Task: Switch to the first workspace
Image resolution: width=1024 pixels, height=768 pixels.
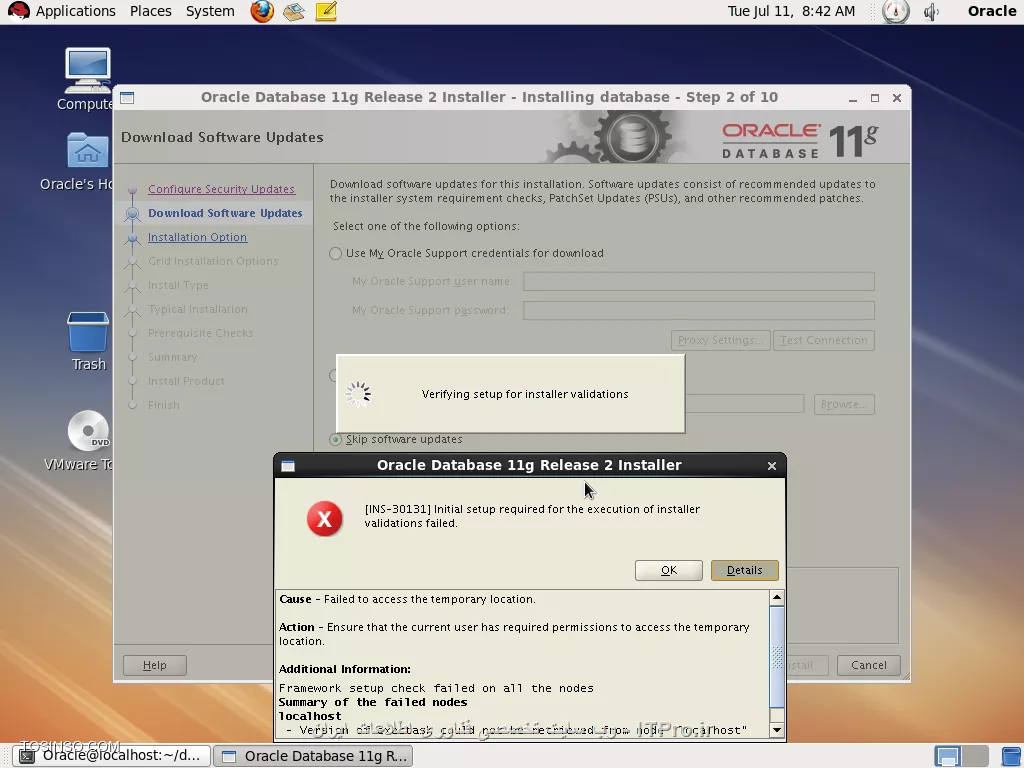Action: (x=948, y=756)
